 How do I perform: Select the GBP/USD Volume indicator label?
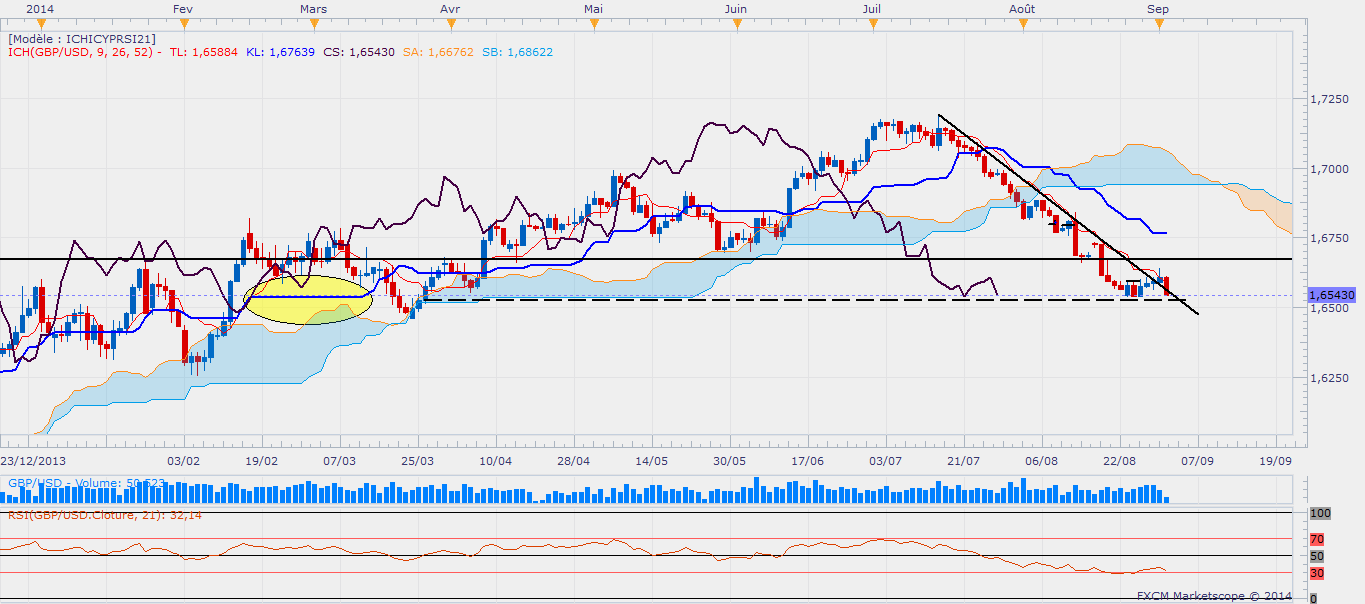point(87,483)
